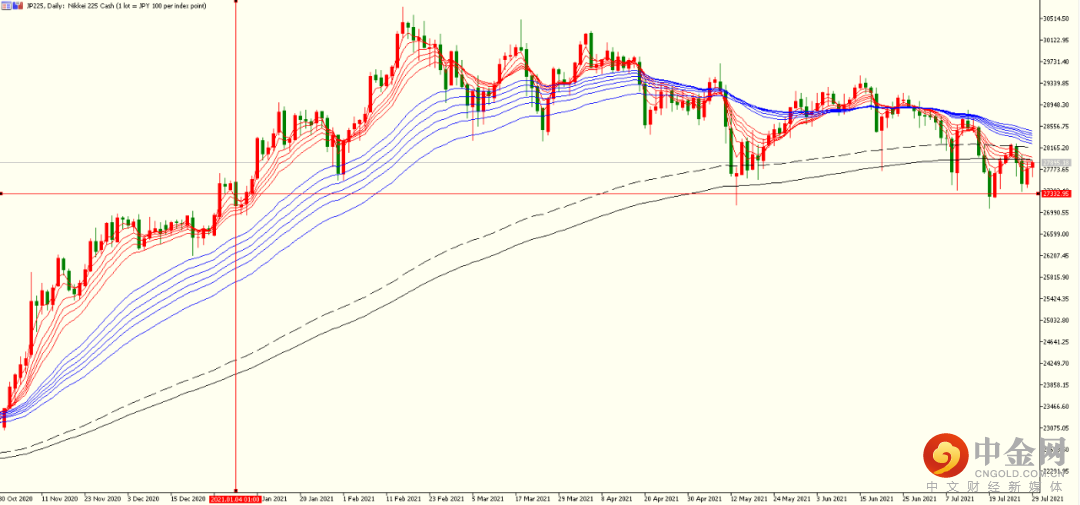Select the JP225 Daily Nikkei 225 chart title
The height and width of the screenshot is (505, 1080).
click(x=116, y=6)
